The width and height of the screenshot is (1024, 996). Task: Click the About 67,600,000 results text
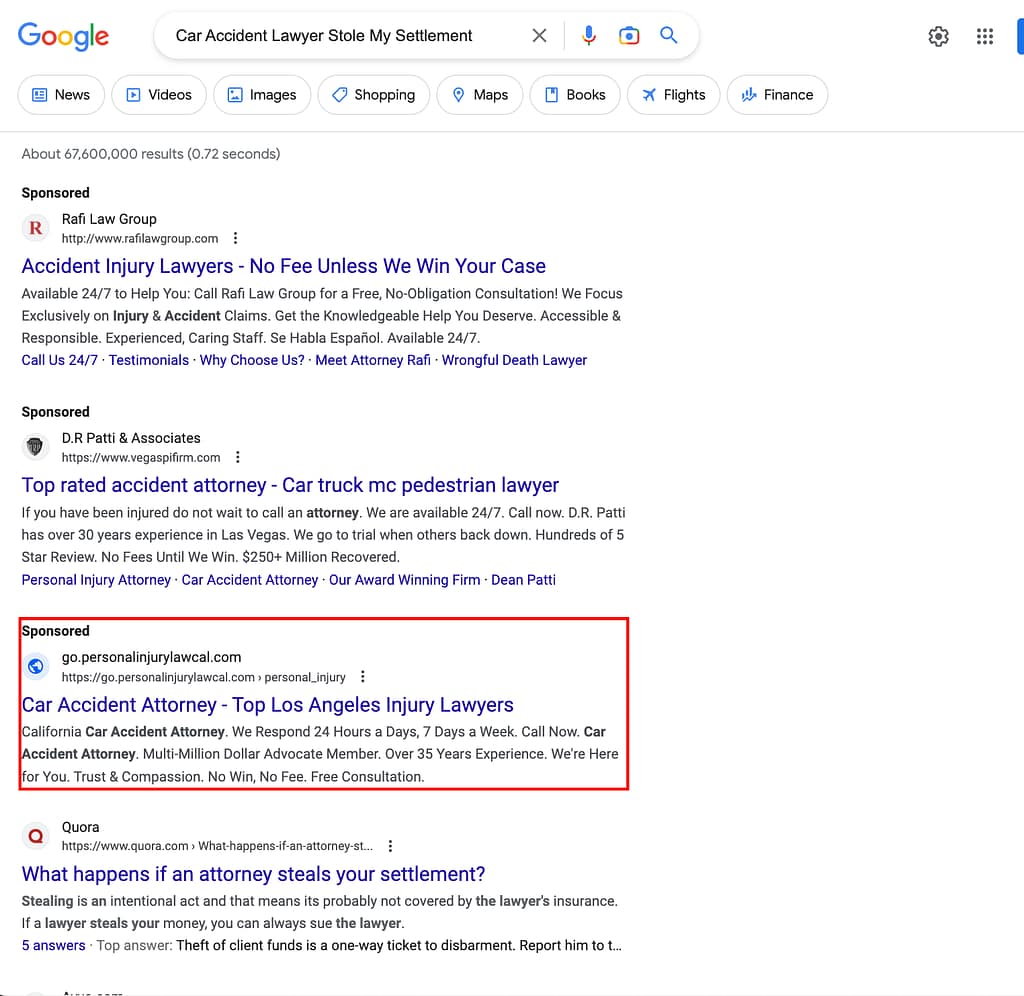point(151,153)
